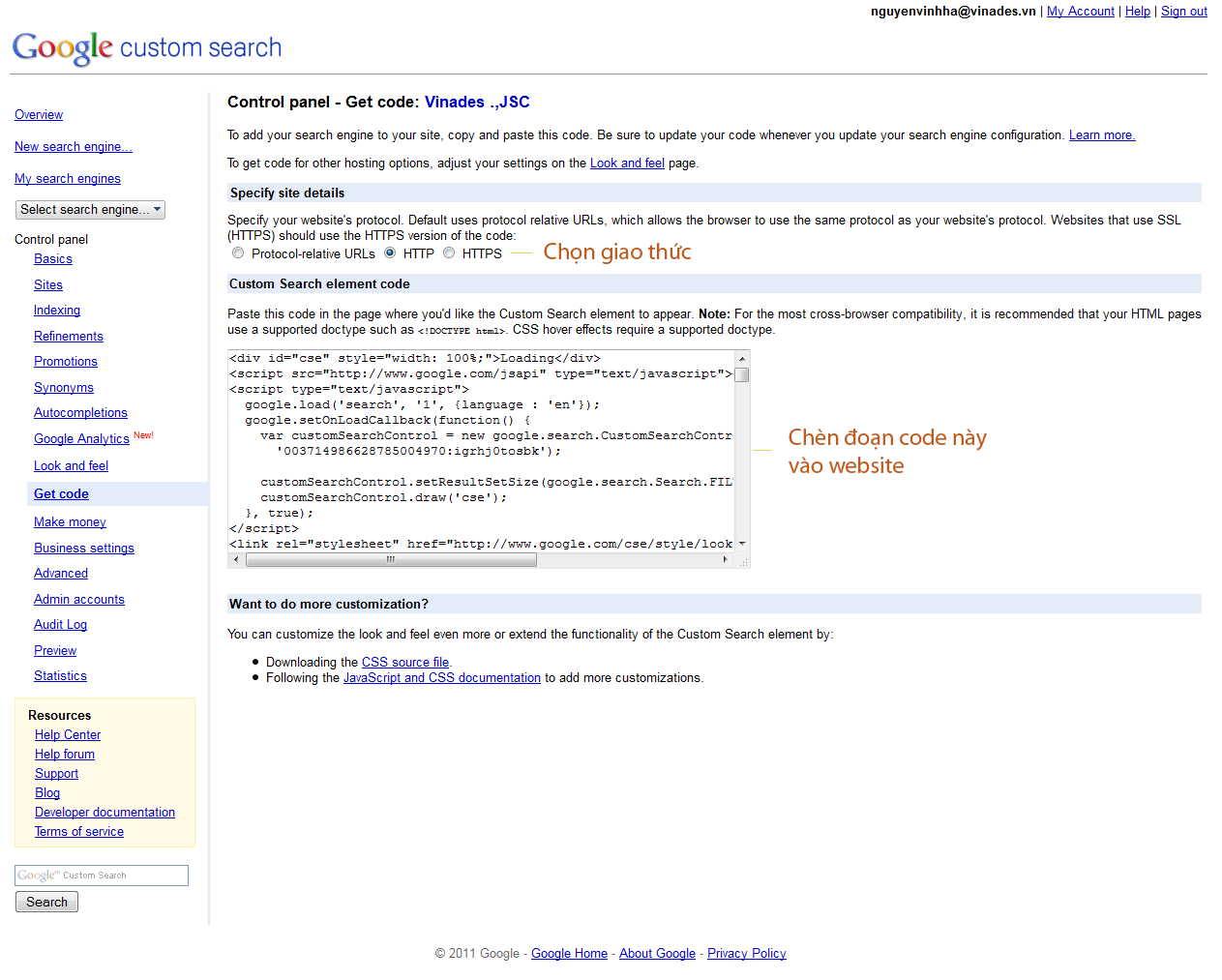Go to My search engines
The image size is (1222, 980).
click(68, 179)
